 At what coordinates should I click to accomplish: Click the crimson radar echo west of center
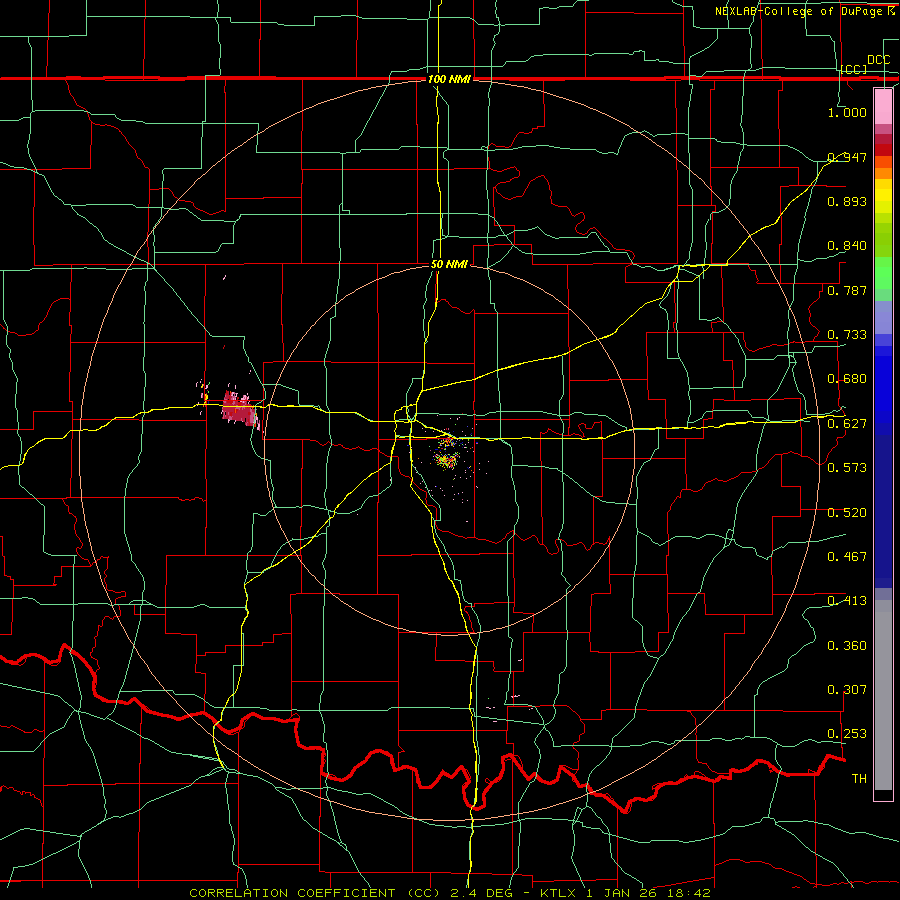(240, 409)
